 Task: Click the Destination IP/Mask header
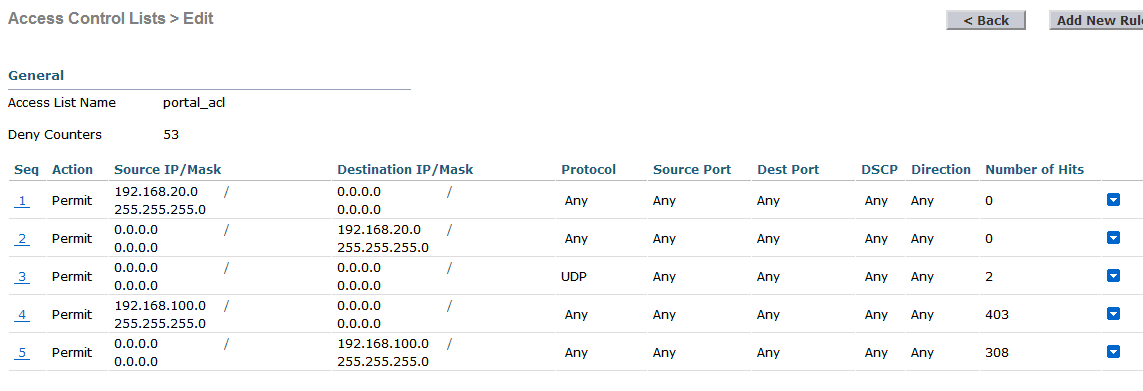point(405,169)
